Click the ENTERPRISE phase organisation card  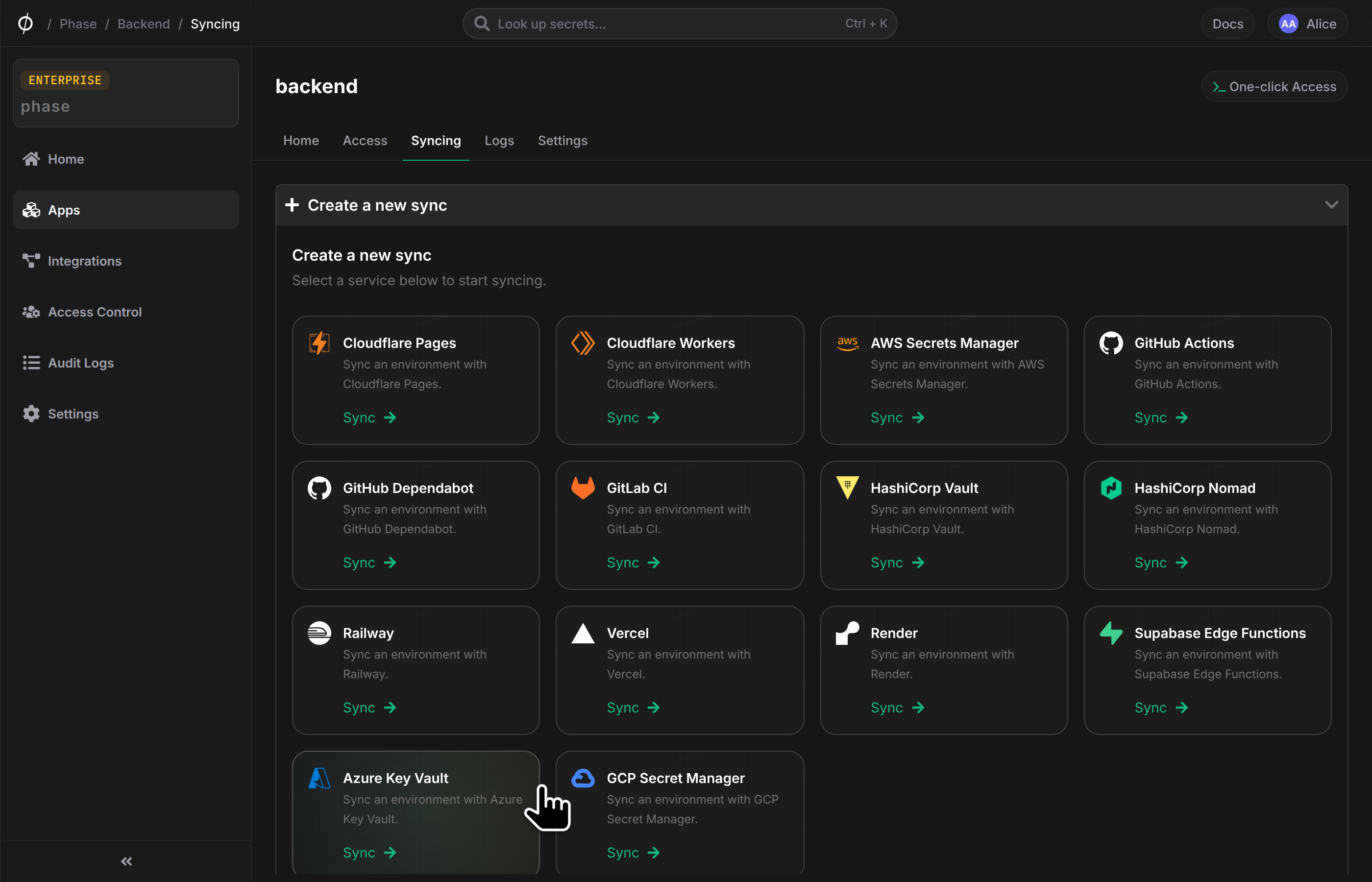(126, 94)
